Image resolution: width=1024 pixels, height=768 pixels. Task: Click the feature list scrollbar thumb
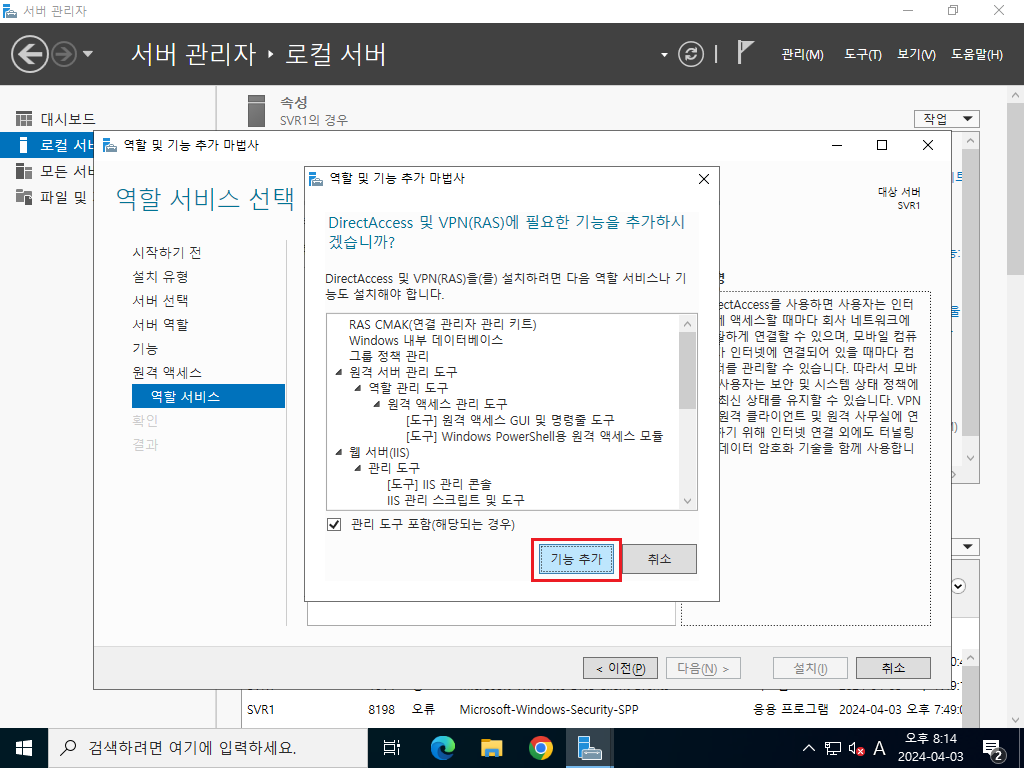pos(687,370)
